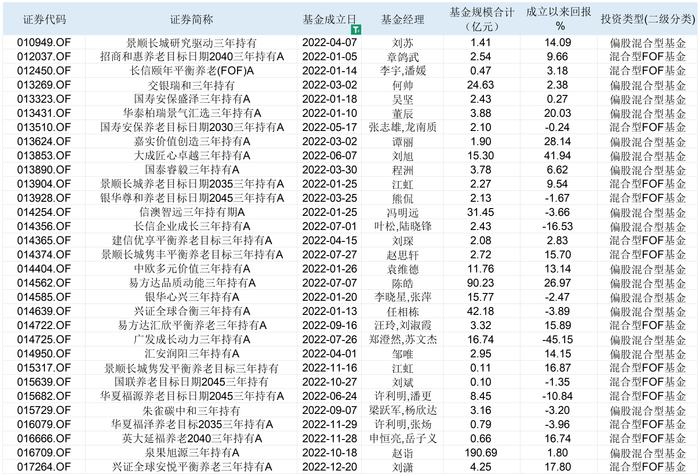
Task: Click code cell 013928.OF
Action: click(44, 198)
